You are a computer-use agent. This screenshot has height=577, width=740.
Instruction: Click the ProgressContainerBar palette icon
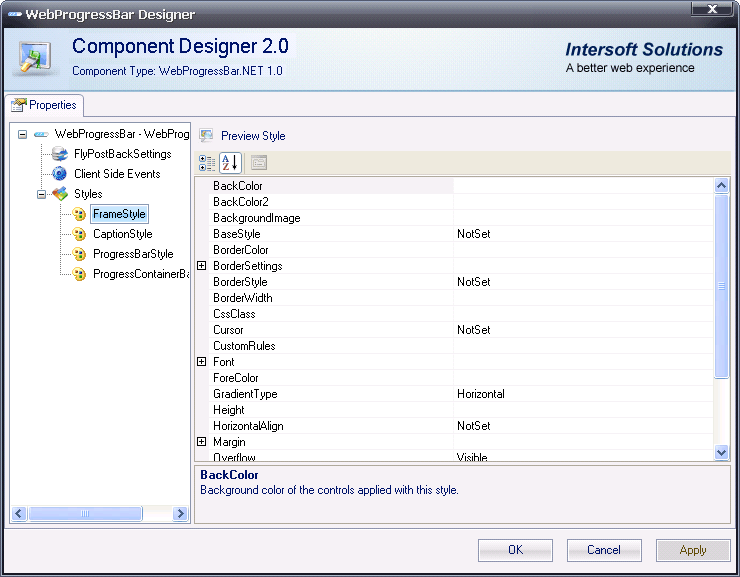click(x=79, y=274)
